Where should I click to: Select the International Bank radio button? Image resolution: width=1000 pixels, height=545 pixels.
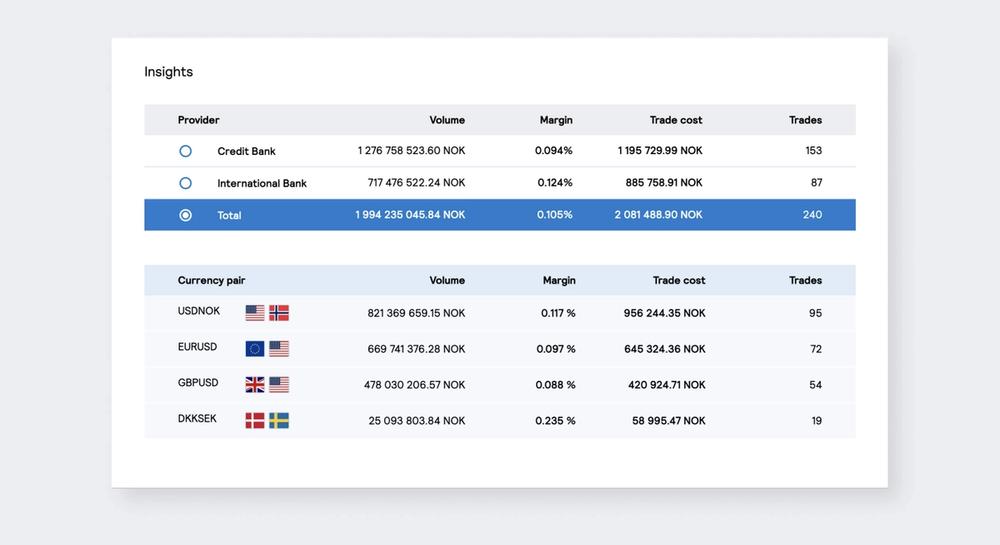tap(185, 183)
